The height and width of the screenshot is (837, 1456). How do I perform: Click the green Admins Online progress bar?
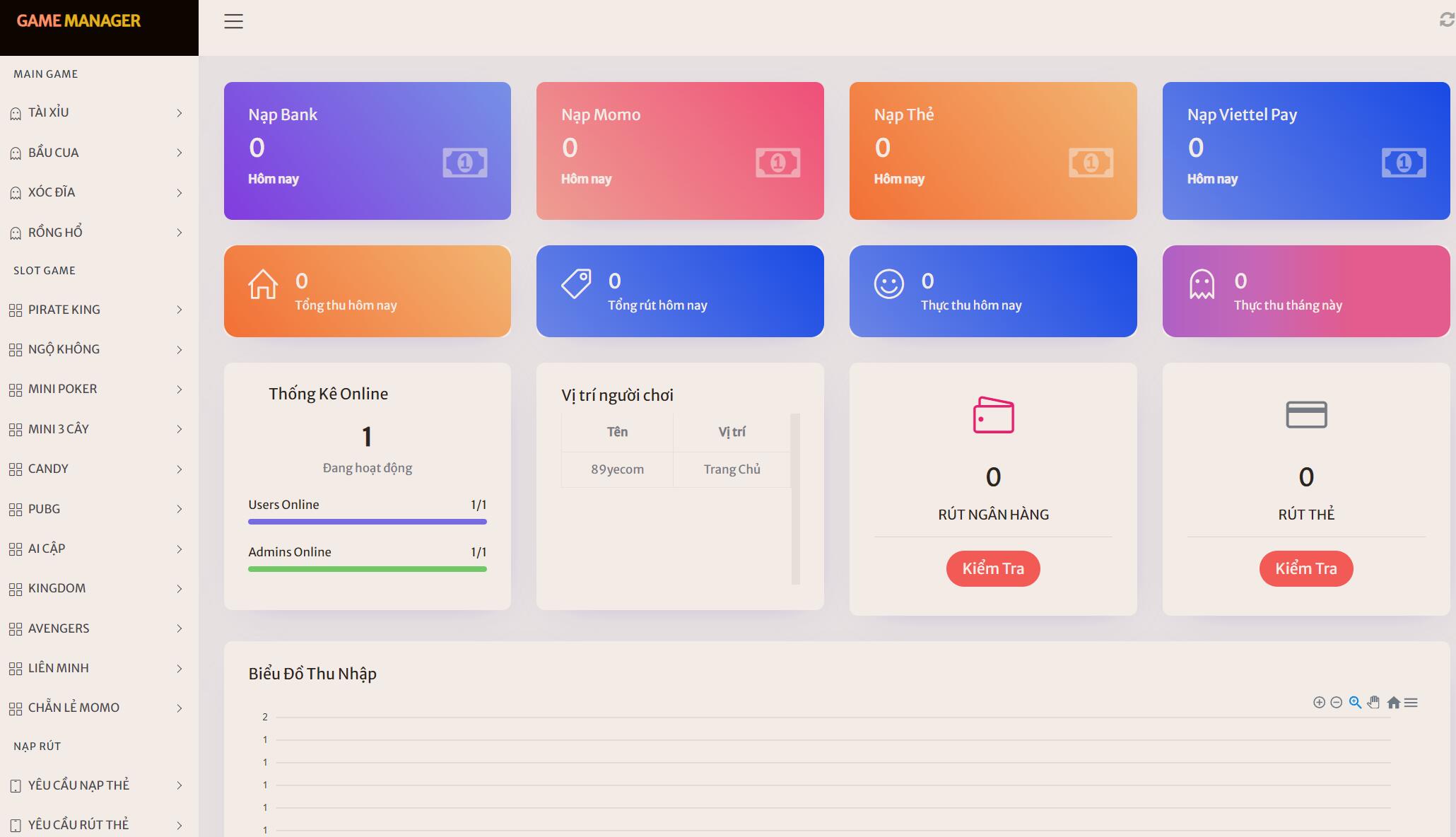368,569
